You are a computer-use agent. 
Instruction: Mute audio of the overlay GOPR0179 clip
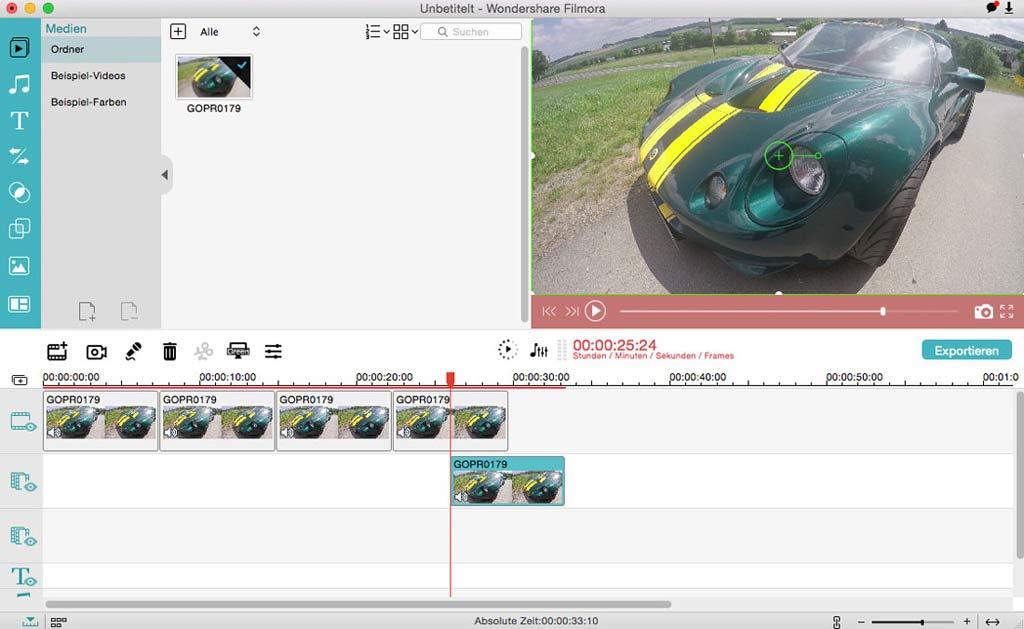[x=461, y=497]
